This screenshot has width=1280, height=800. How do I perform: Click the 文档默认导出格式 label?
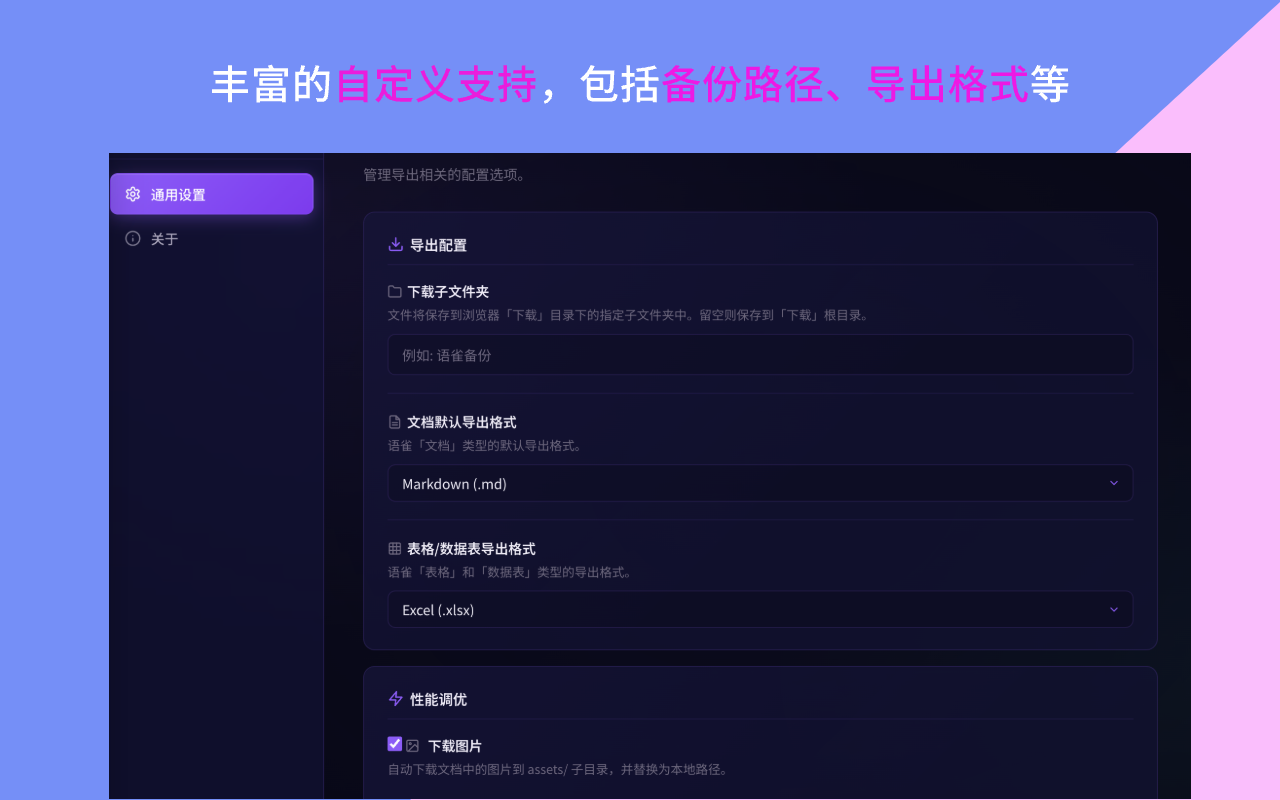[462, 423]
